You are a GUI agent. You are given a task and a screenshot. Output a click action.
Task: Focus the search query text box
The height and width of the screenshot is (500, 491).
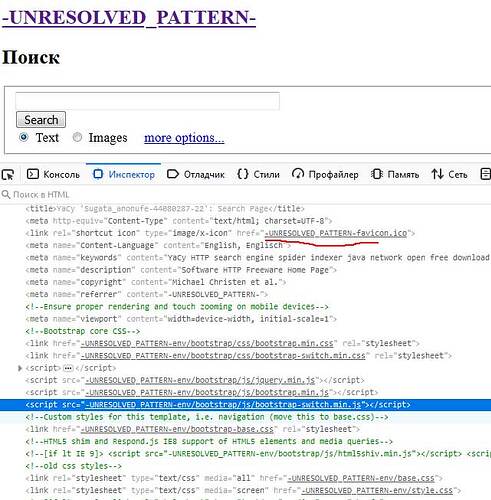point(147,101)
